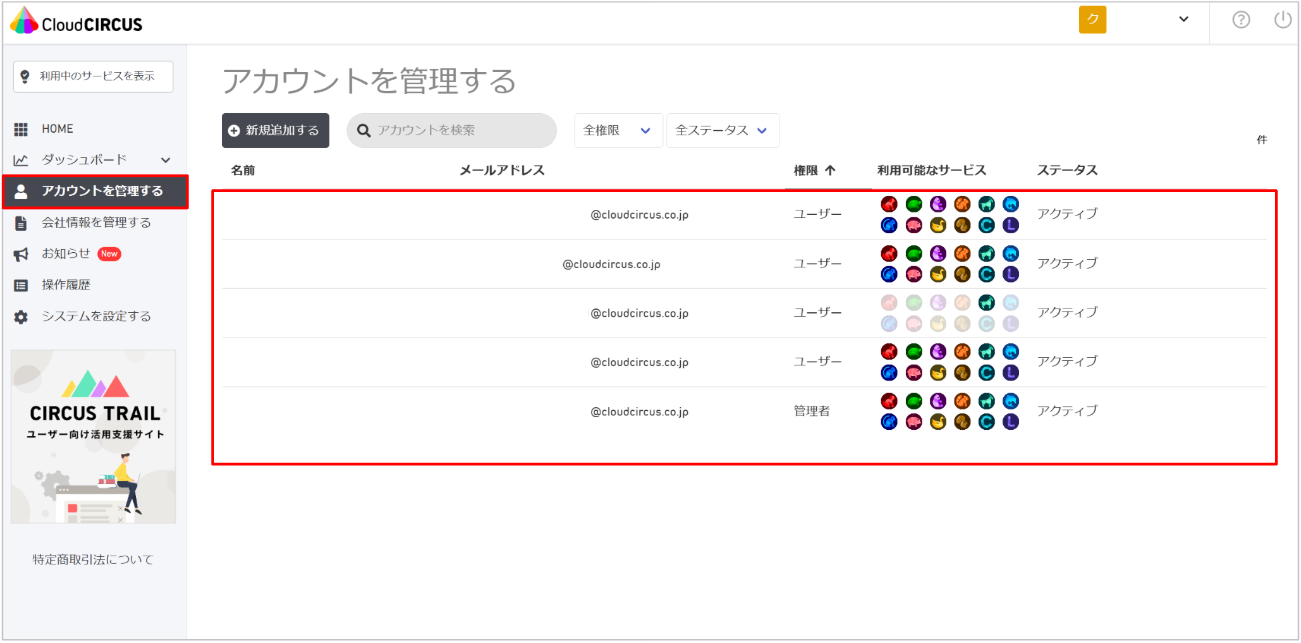Open help via the question mark icon
This screenshot has height=643, width=1301.
click(1241, 20)
